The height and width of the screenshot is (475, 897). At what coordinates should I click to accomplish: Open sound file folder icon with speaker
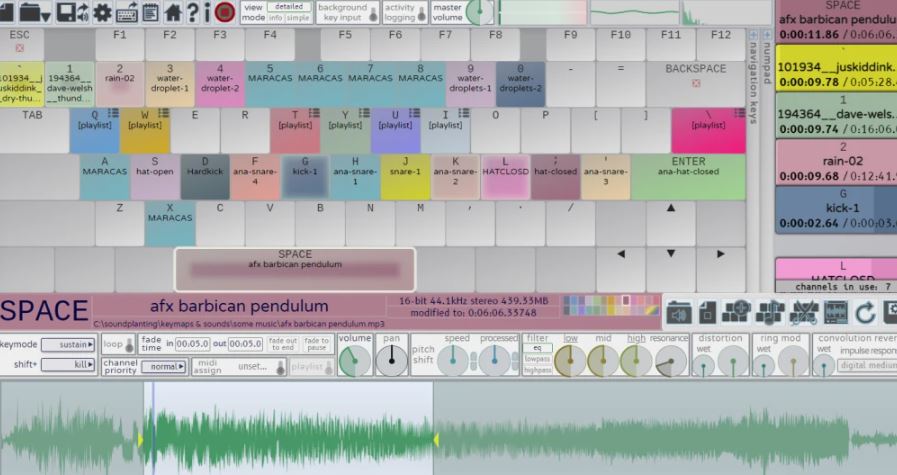[679, 314]
